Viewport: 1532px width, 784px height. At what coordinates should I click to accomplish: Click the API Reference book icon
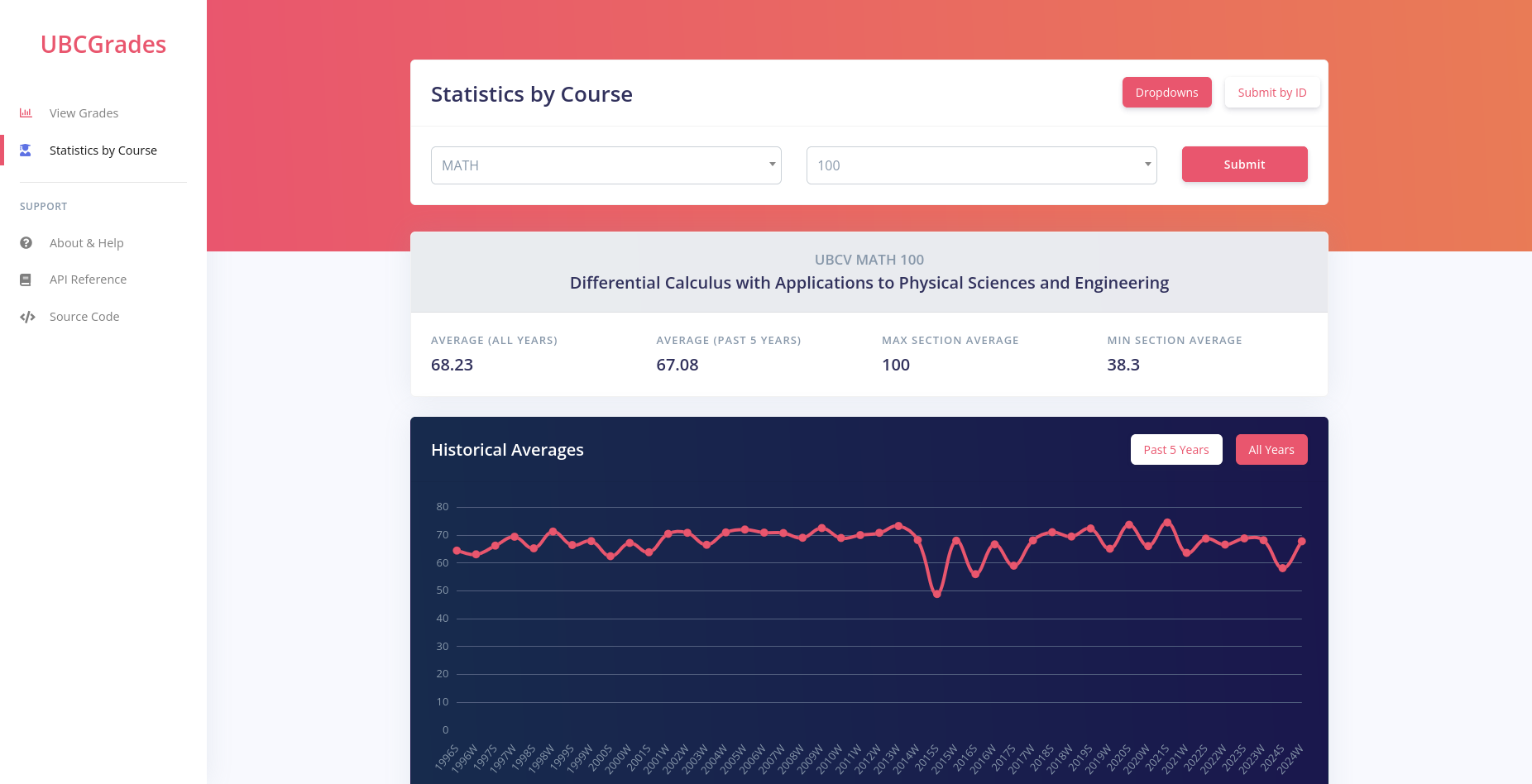[x=26, y=280]
